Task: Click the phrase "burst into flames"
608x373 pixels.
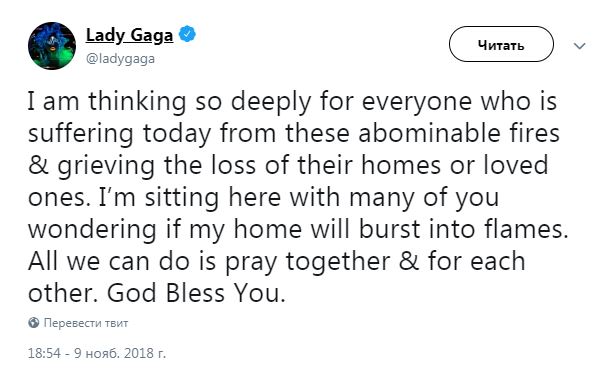Action: (x=461, y=229)
